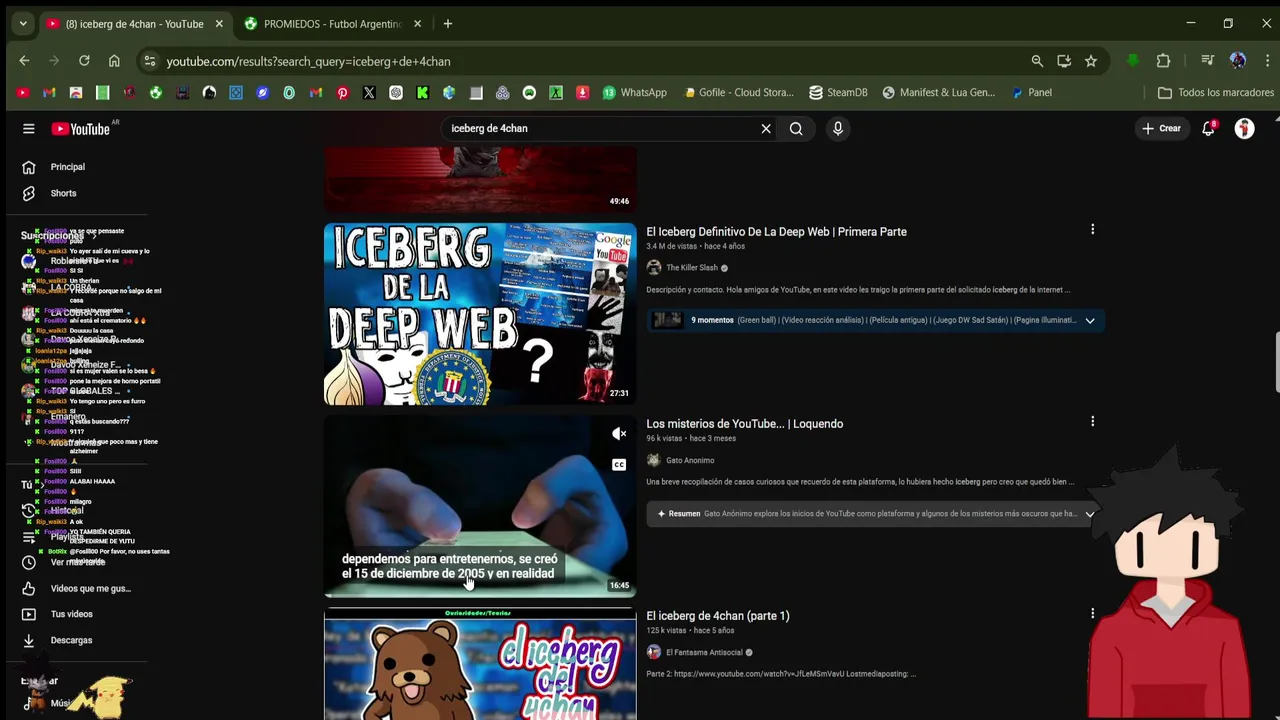Open the Chrome profile avatar
This screenshot has width=1280, height=720.
tap(1238, 61)
